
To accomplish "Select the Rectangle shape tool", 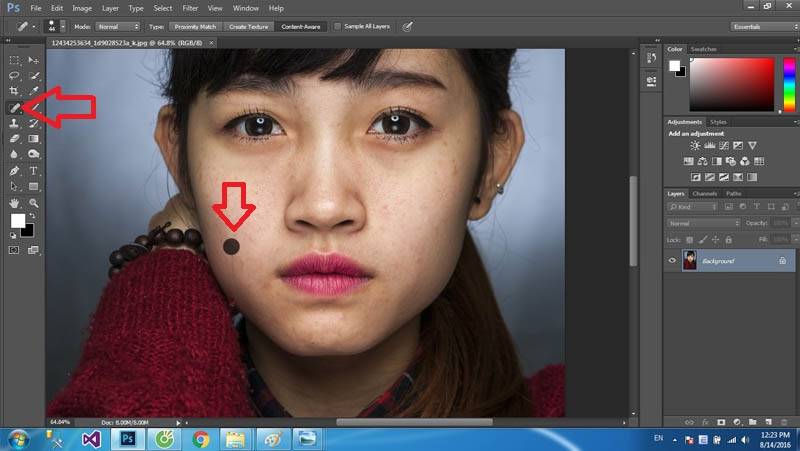I will pyautogui.click(x=34, y=186).
